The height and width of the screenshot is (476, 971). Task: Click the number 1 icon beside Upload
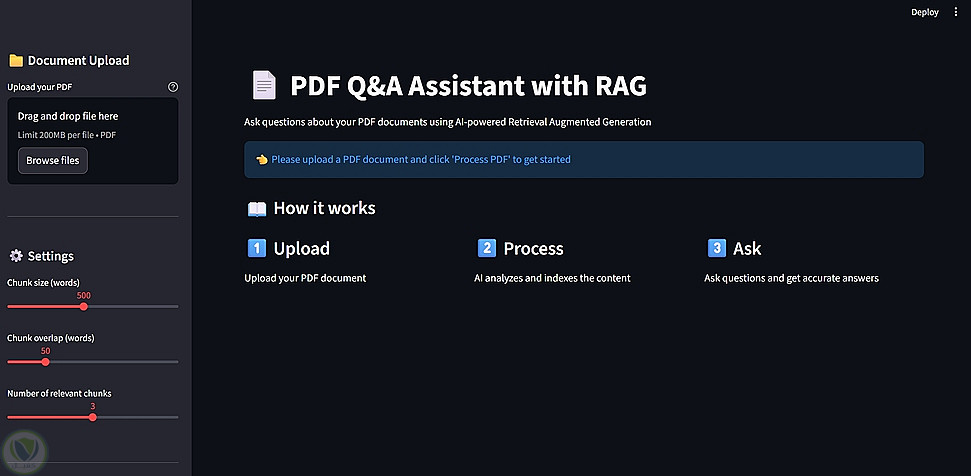[256, 248]
